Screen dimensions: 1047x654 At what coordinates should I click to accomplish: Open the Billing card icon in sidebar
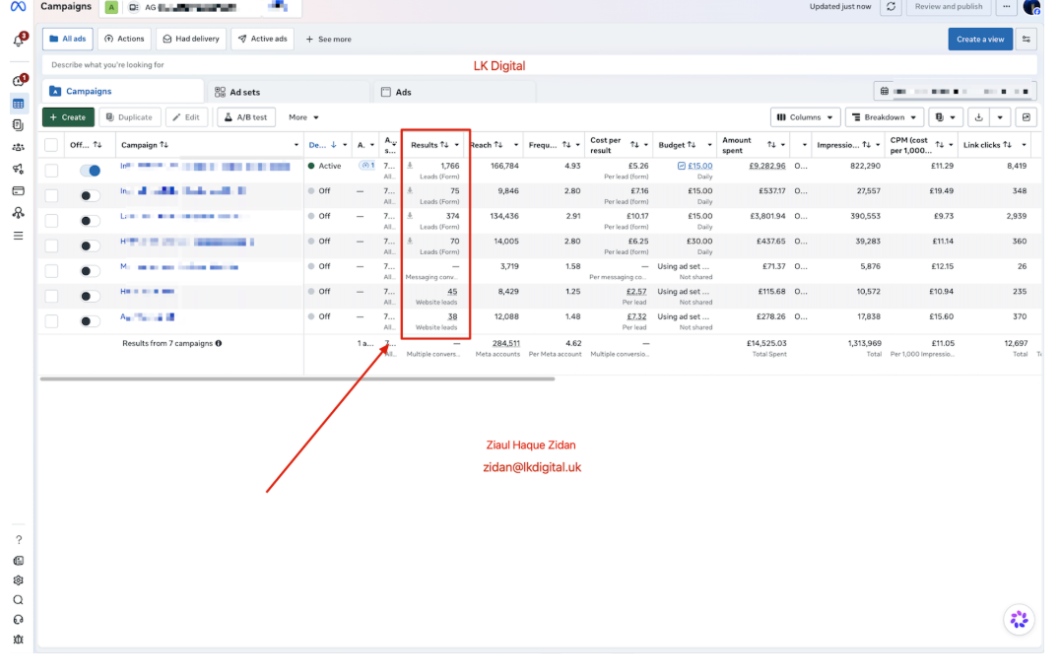tap(18, 191)
